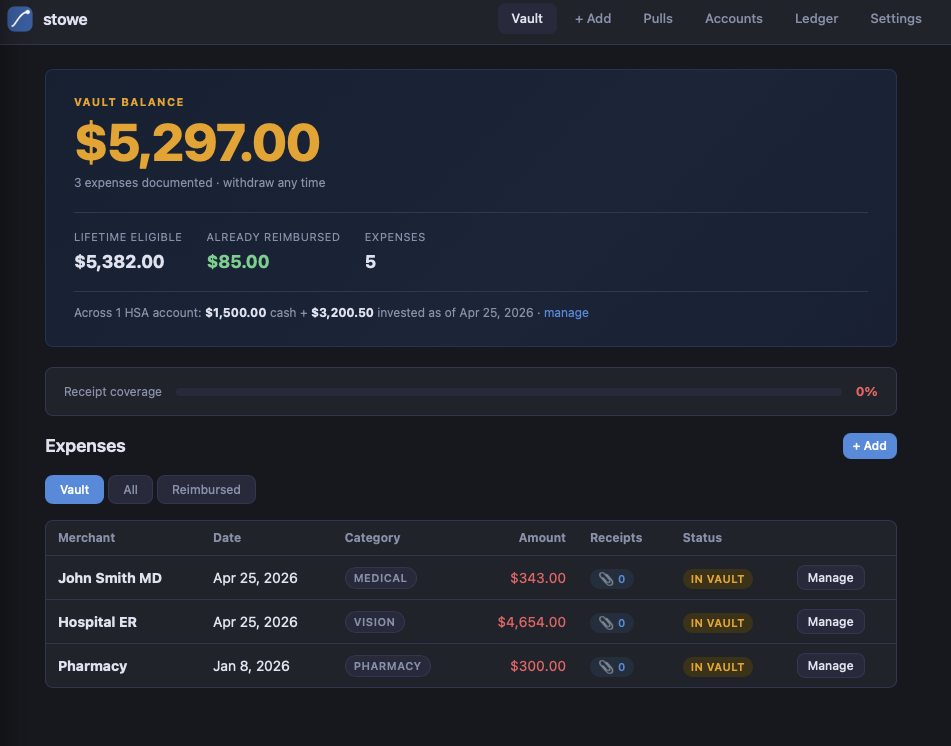Select the Vault expense filter
Viewport: 951px width, 746px height.
pos(75,489)
